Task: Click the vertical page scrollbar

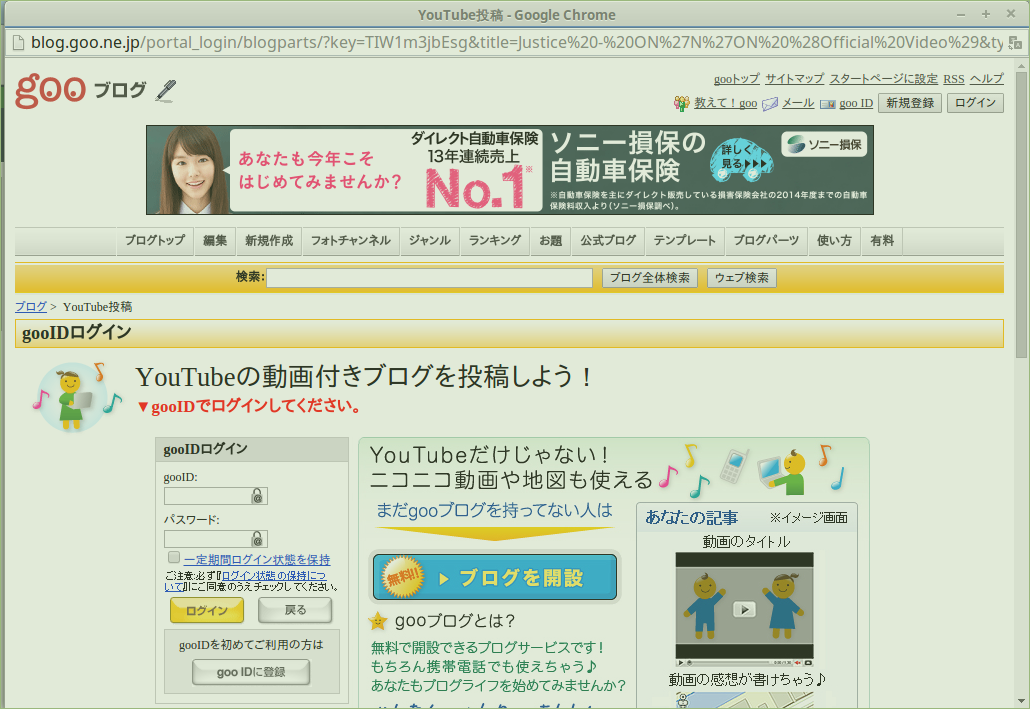Action: 1021,216
